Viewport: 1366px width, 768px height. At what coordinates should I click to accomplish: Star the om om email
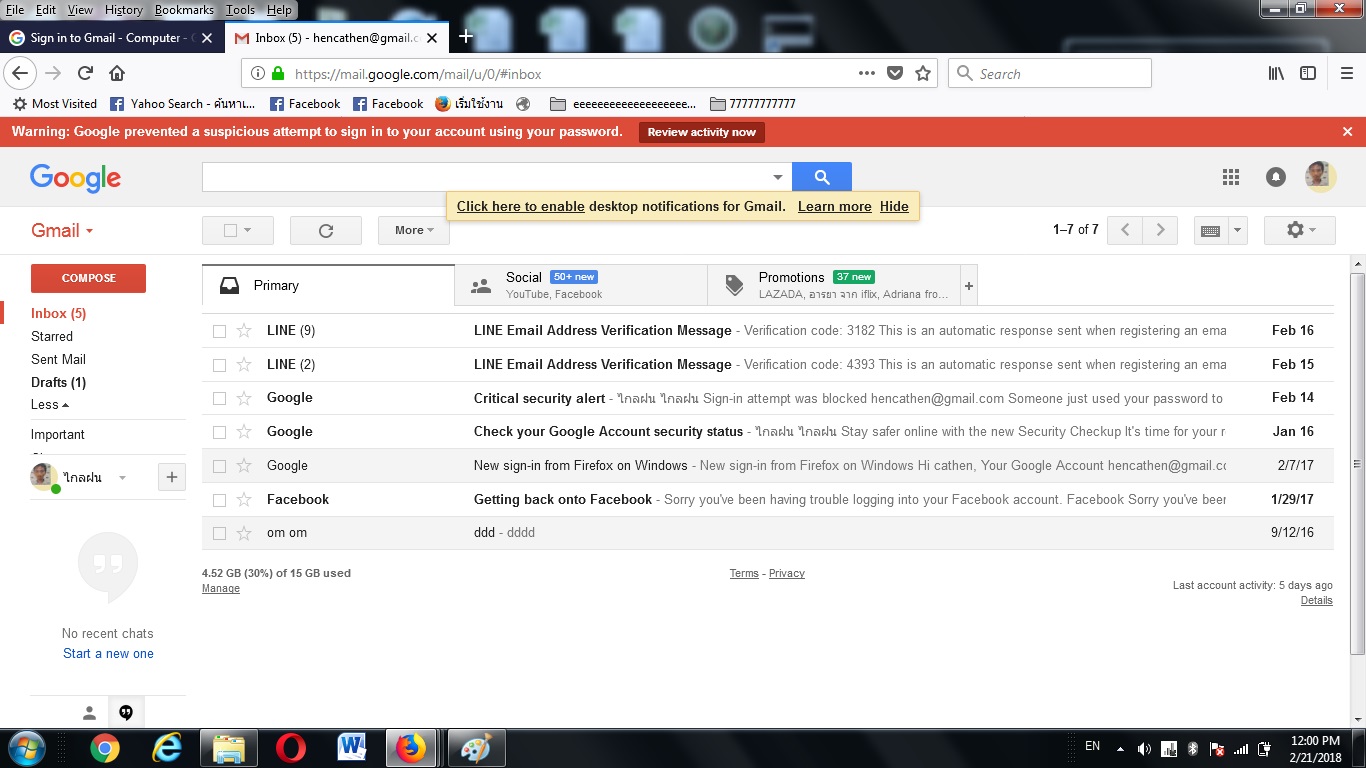click(x=244, y=533)
